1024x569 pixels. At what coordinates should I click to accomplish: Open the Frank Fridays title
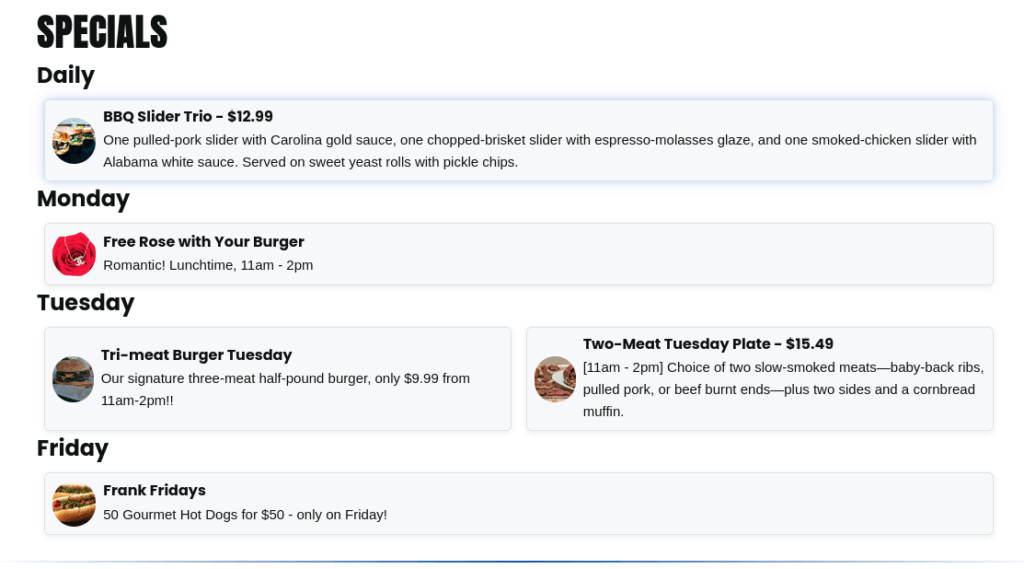pyautogui.click(x=154, y=490)
